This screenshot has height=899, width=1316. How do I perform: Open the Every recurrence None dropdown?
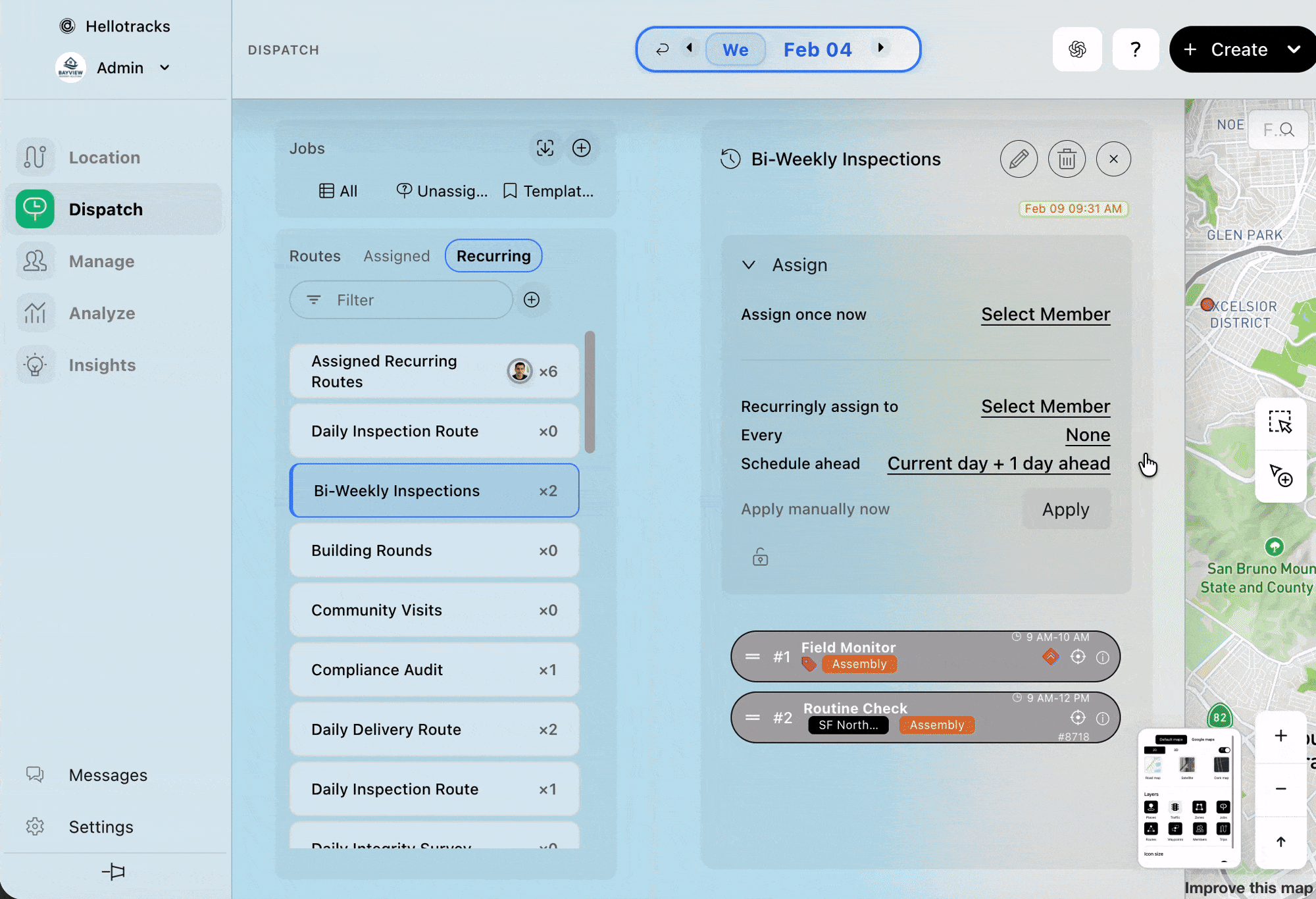pos(1088,435)
